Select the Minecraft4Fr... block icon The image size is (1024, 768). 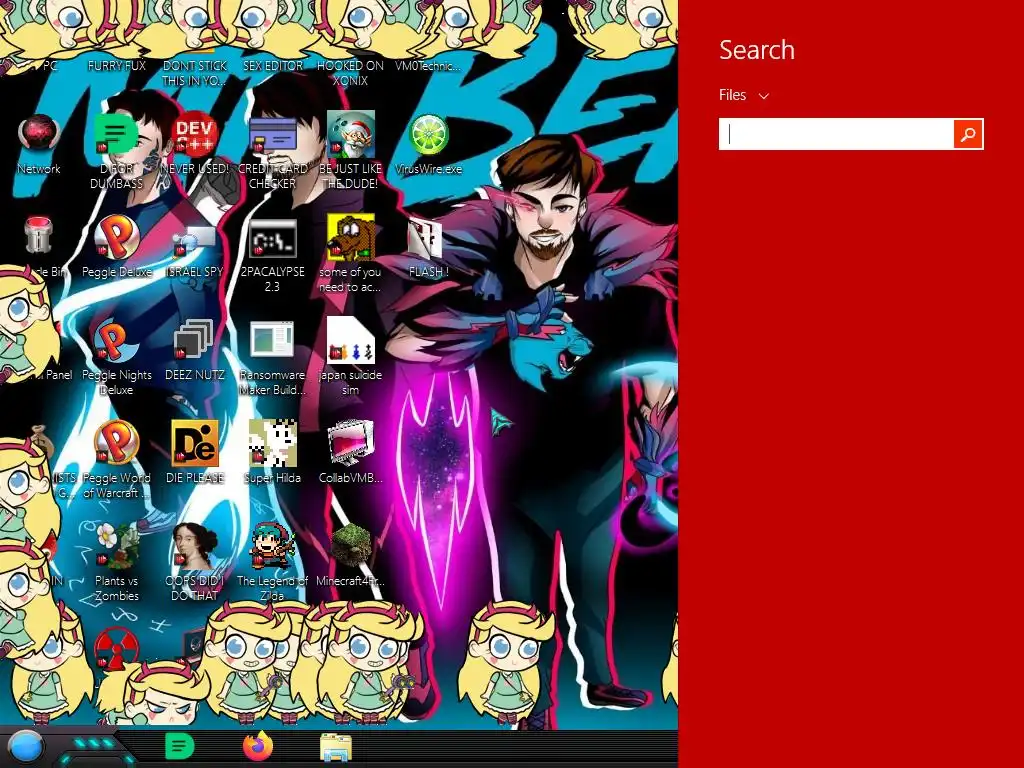click(351, 546)
